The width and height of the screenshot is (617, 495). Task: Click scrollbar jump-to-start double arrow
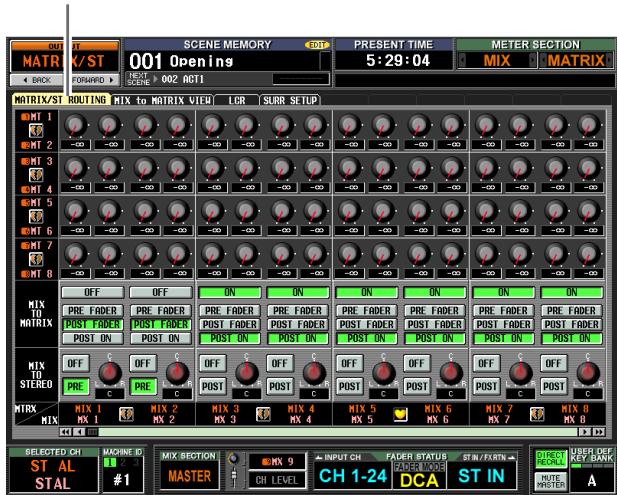tap(66, 432)
